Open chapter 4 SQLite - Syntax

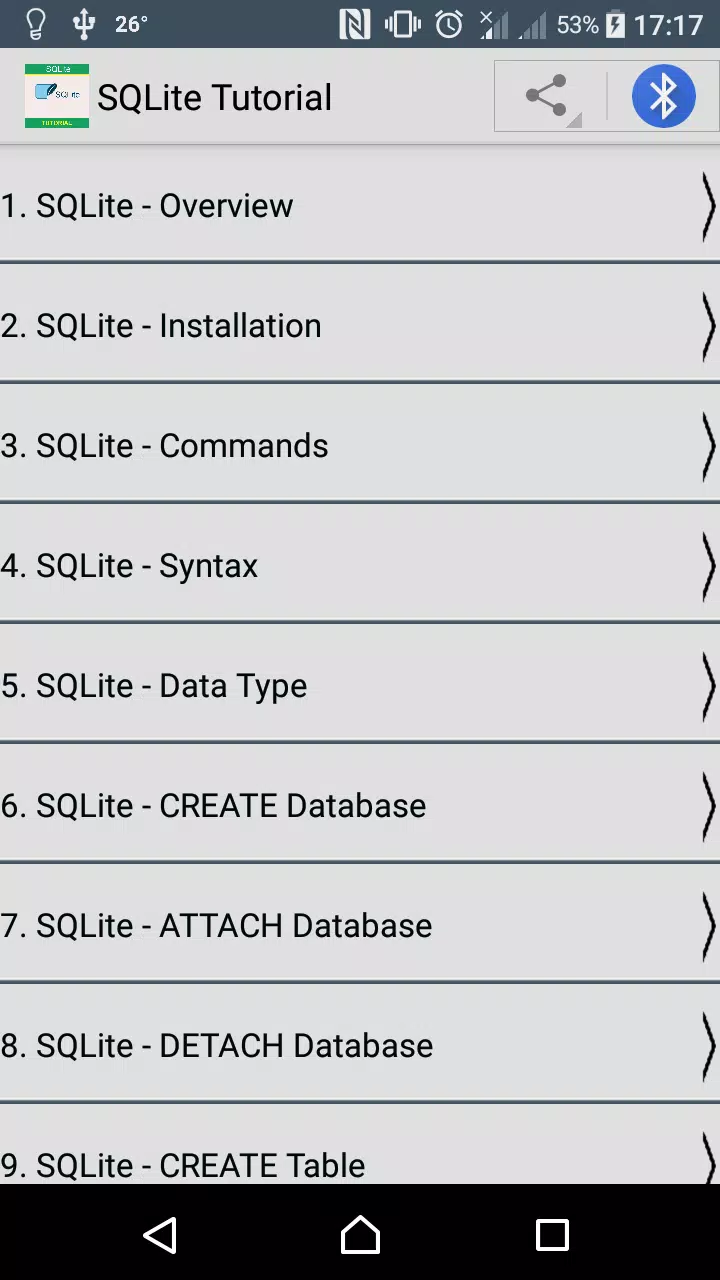(x=360, y=565)
